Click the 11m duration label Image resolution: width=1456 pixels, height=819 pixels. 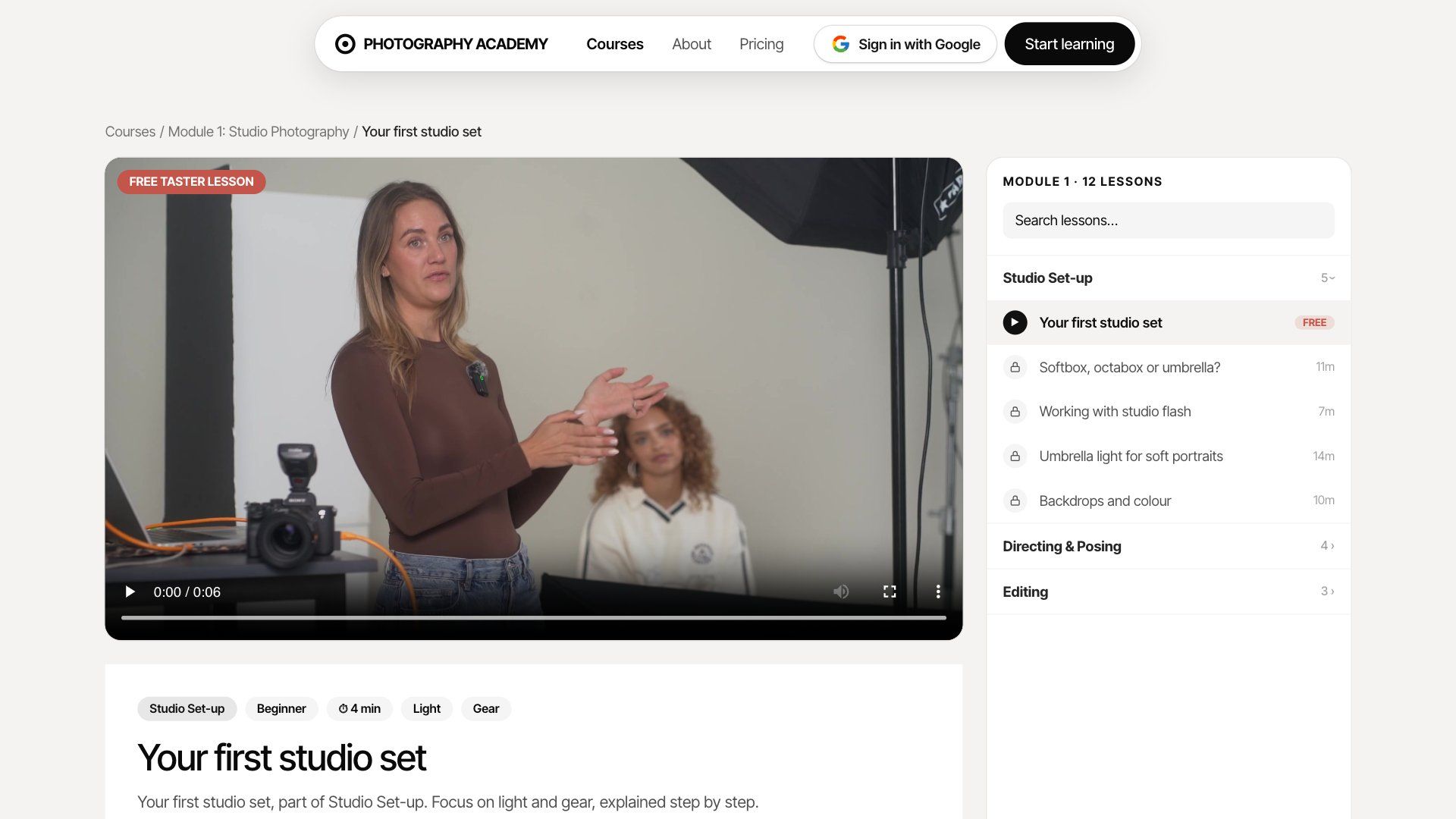click(x=1325, y=367)
